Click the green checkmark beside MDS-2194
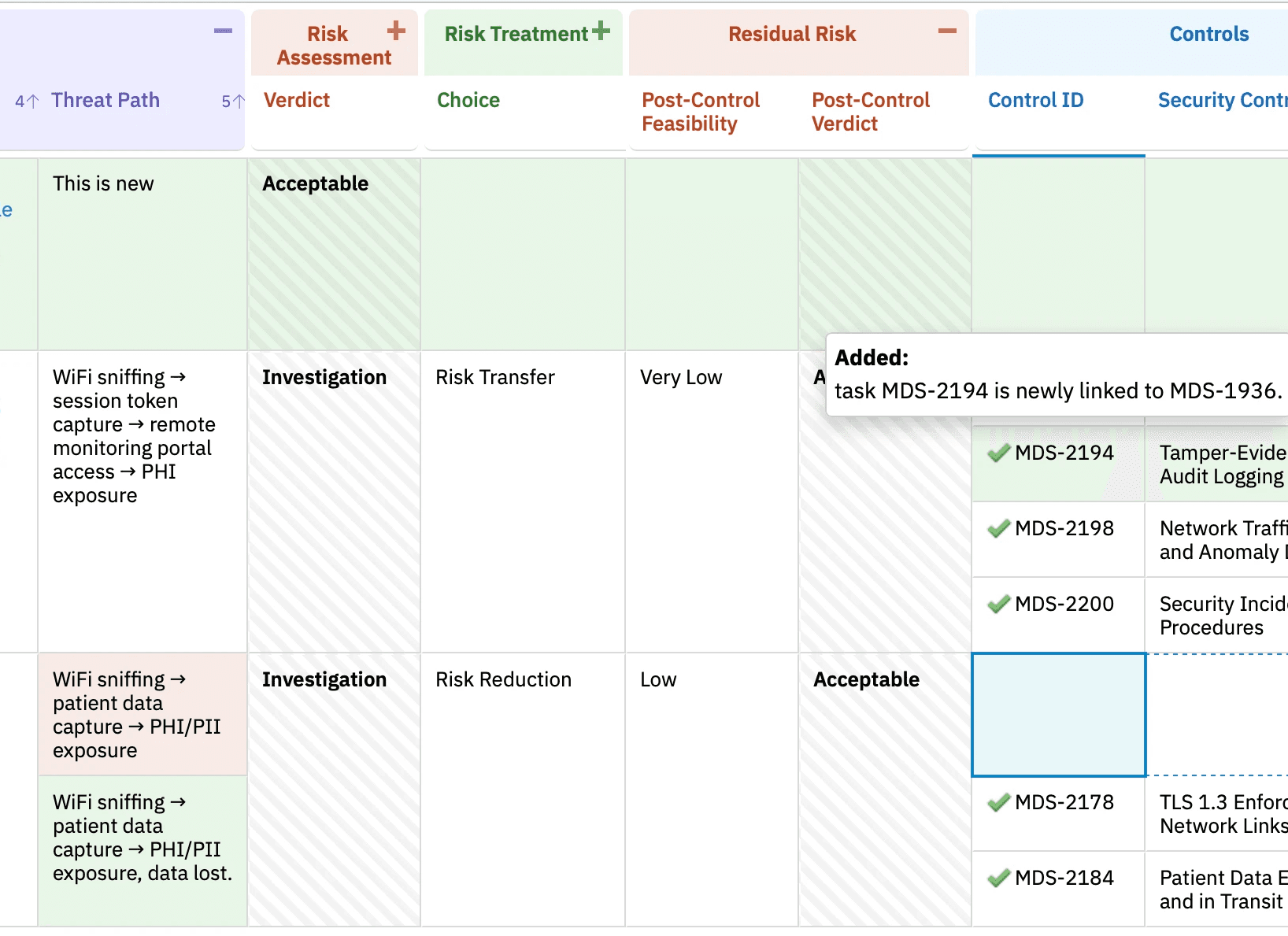The height and width of the screenshot is (936, 1288). coord(998,453)
